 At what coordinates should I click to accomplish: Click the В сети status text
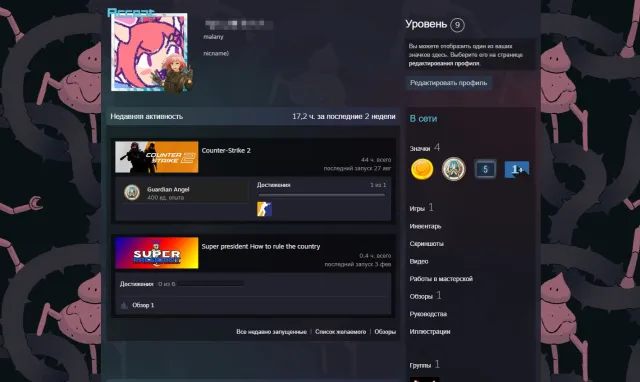423,119
